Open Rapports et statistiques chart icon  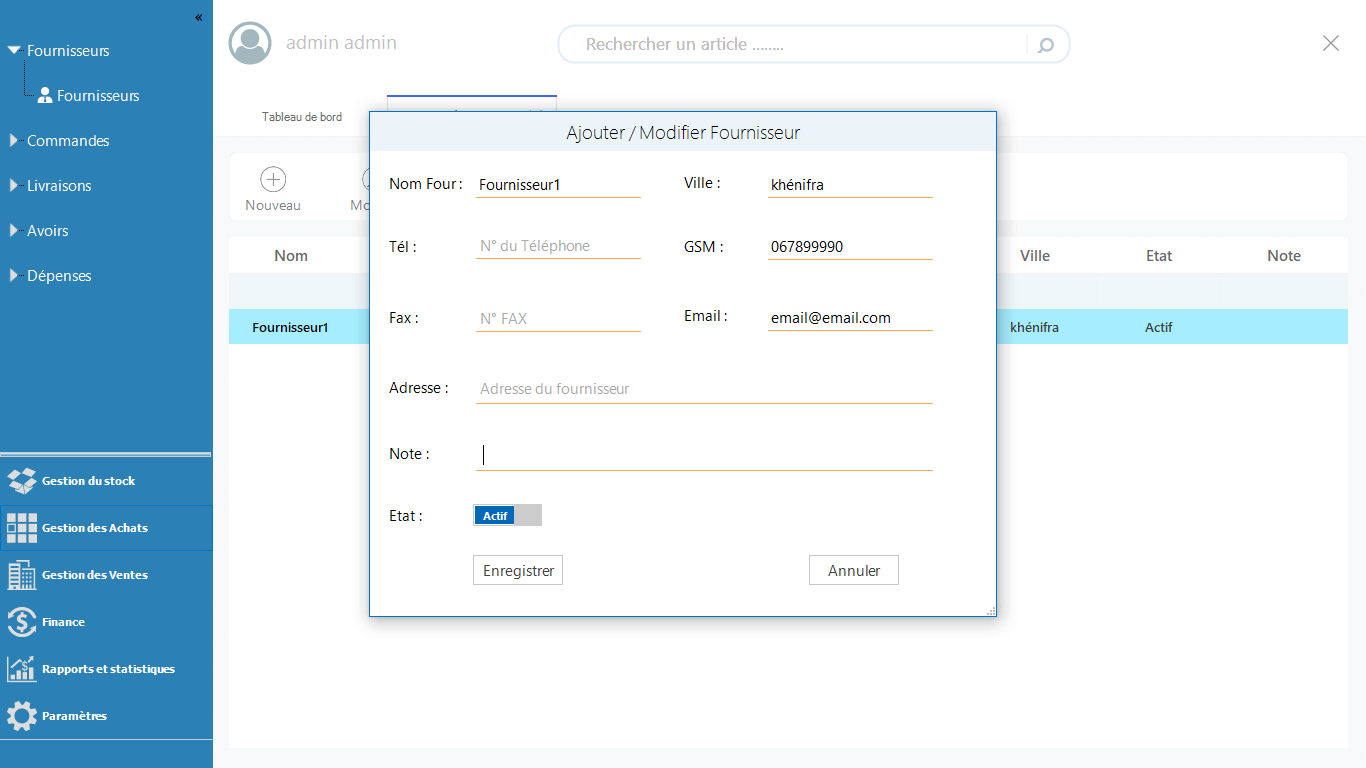tap(22, 669)
